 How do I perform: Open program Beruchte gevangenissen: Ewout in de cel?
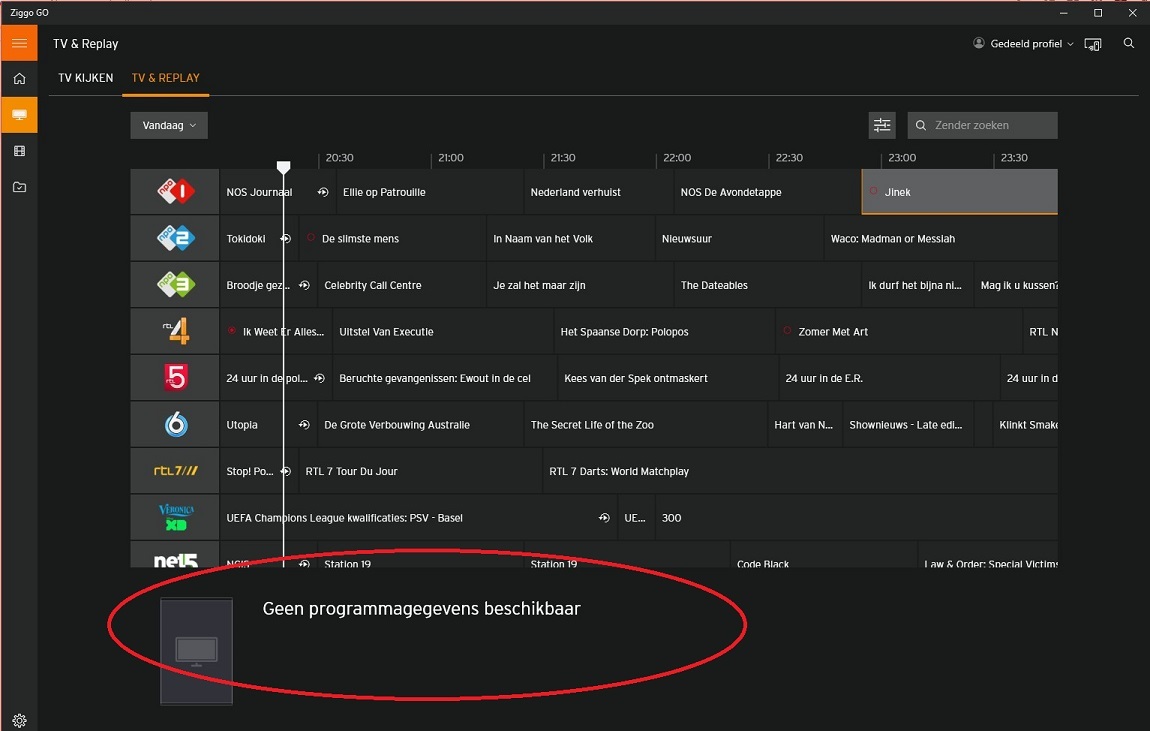click(x=445, y=378)
